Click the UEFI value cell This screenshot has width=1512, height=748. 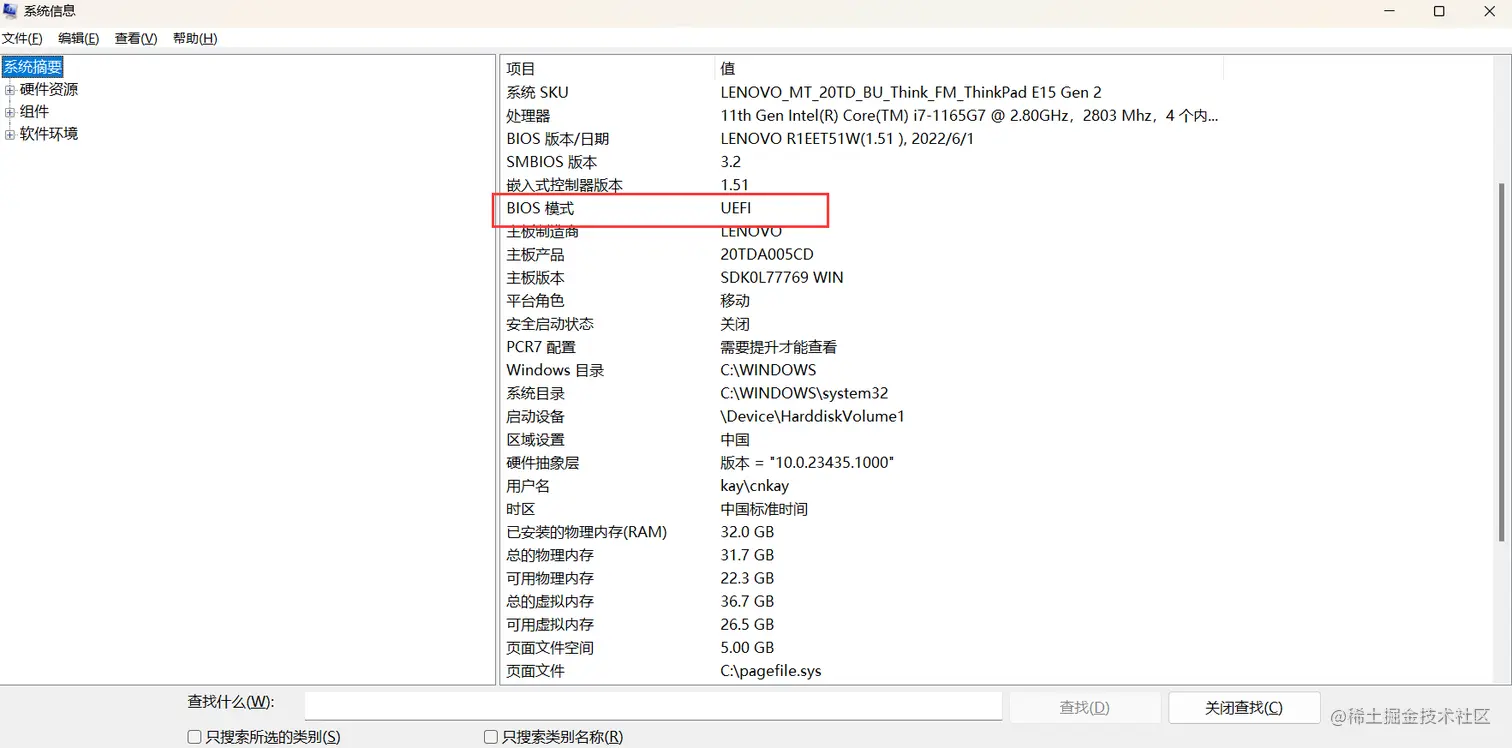pos(736,208)
